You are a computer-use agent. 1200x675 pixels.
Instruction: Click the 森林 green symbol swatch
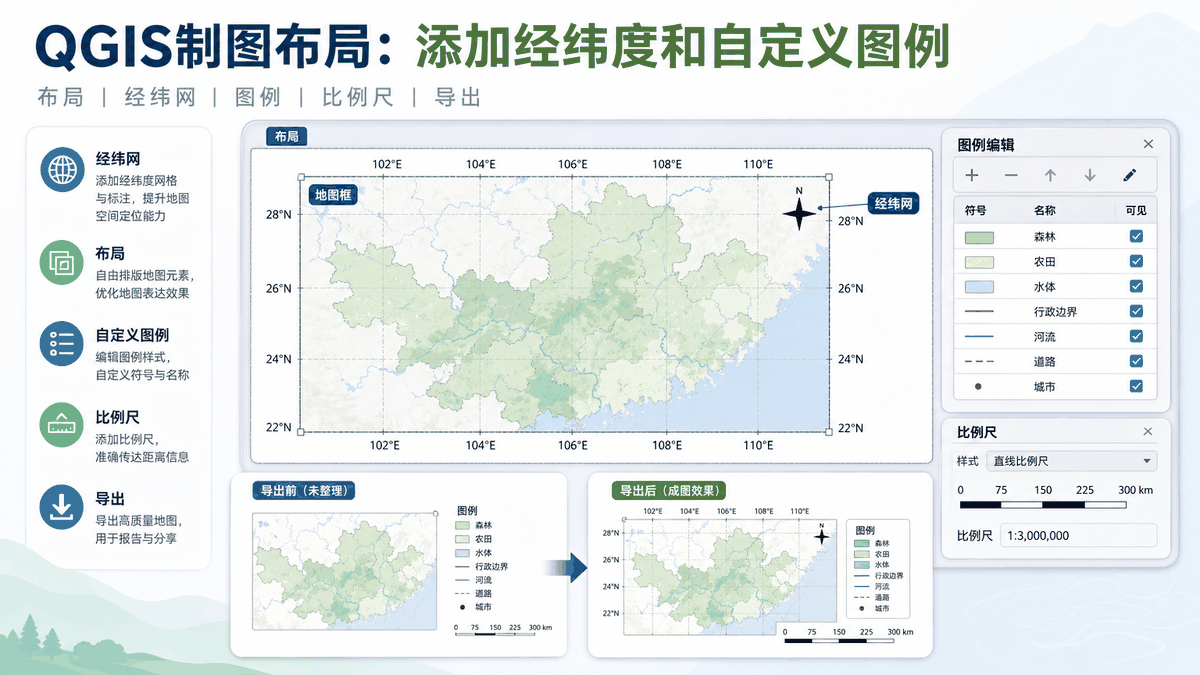click(979, 237)
